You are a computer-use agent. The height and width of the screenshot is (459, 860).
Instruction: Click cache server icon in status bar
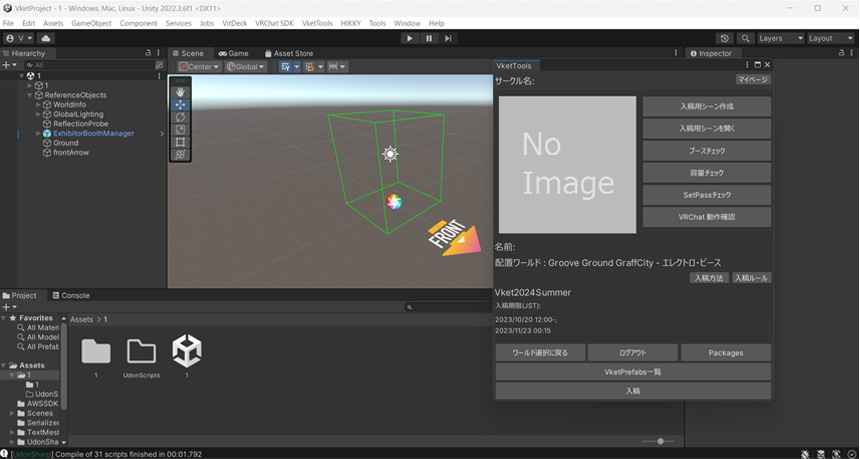tap(821, 454)
